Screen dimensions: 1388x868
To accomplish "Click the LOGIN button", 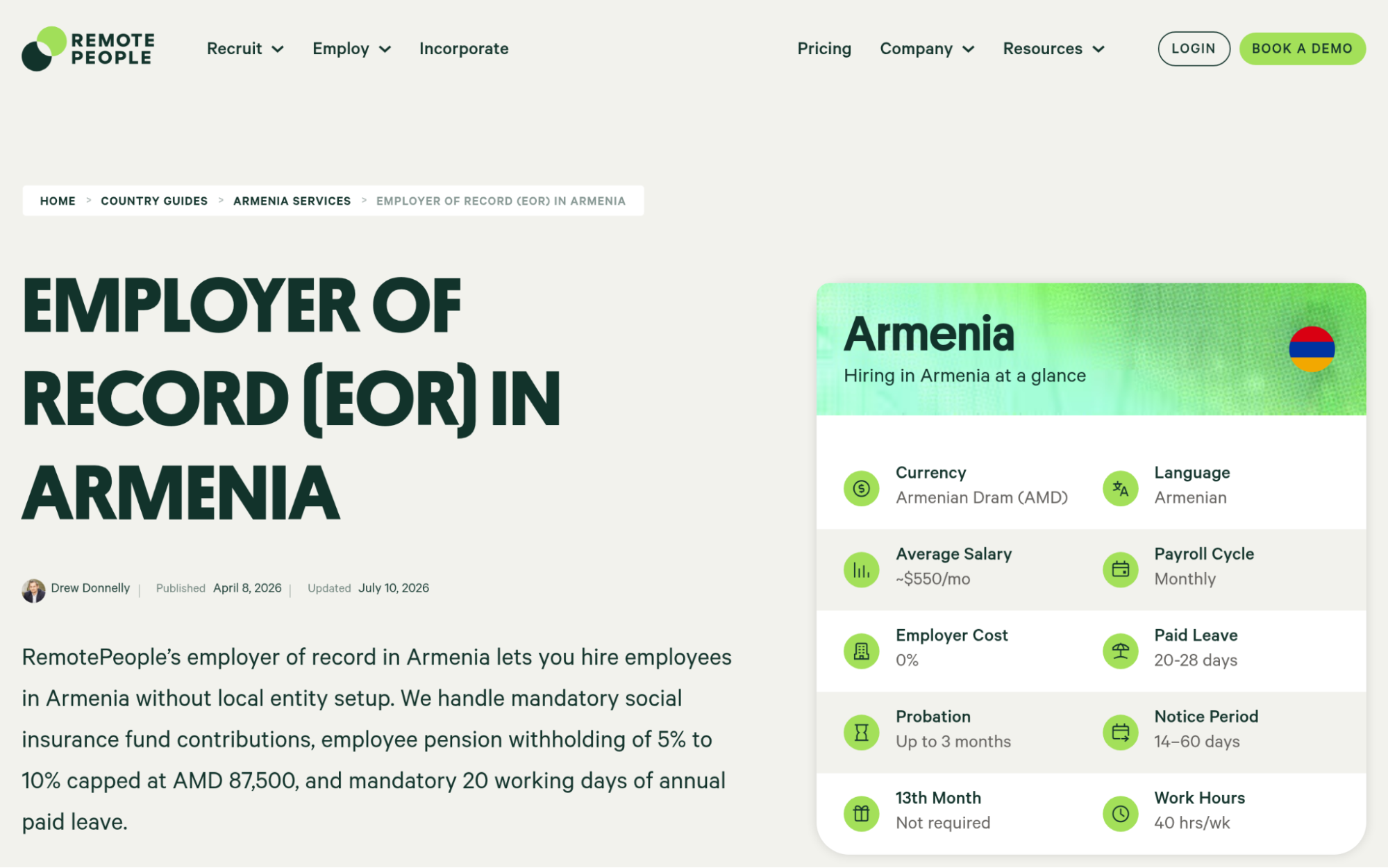I will point(1194,49).
